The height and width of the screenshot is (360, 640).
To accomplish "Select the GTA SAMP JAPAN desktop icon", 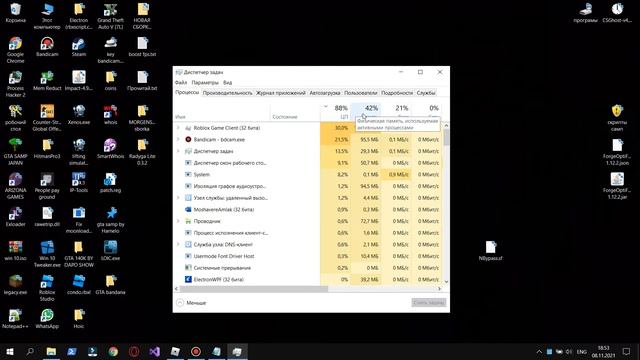I will pos(16,152).
